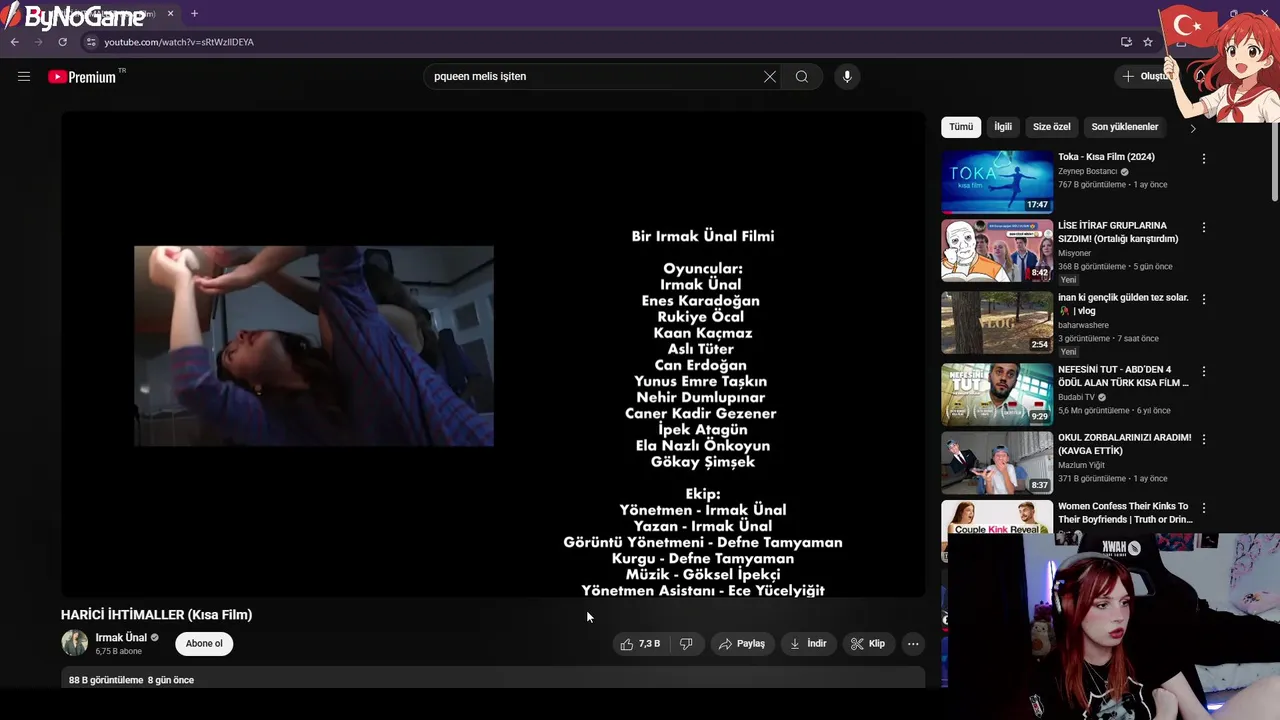Open site info icon in address bar
Image resolution: width=1280 pixels, height=720 pixels.
91,42
